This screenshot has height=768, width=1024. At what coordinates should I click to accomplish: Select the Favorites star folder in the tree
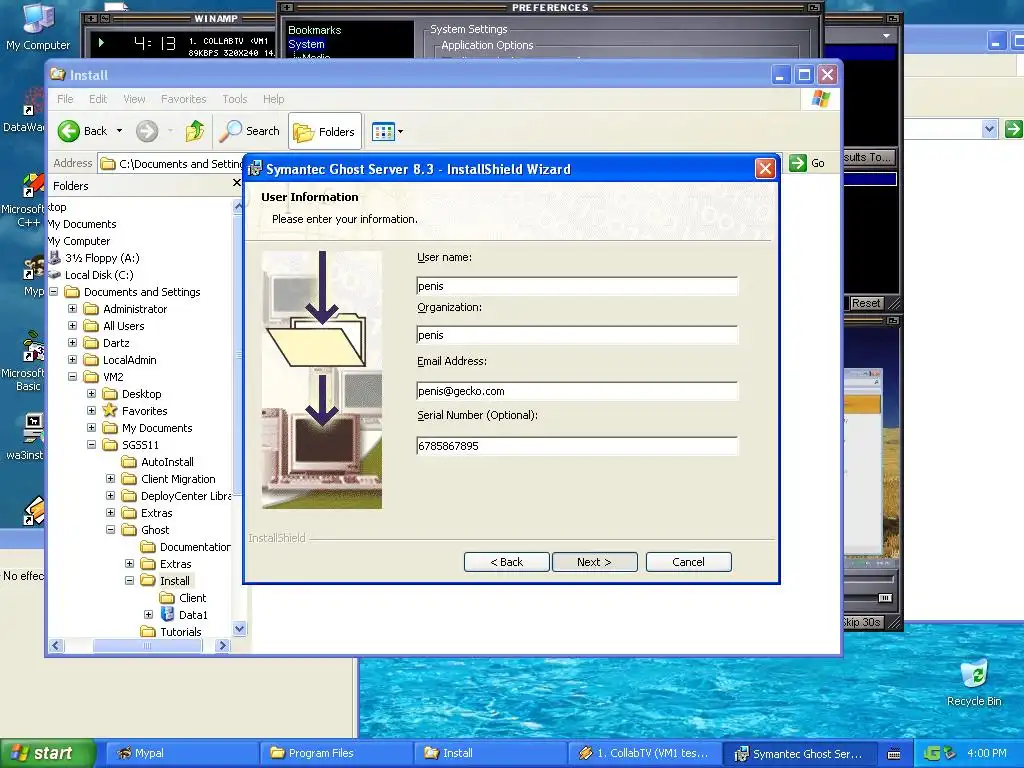click(144, 411)
